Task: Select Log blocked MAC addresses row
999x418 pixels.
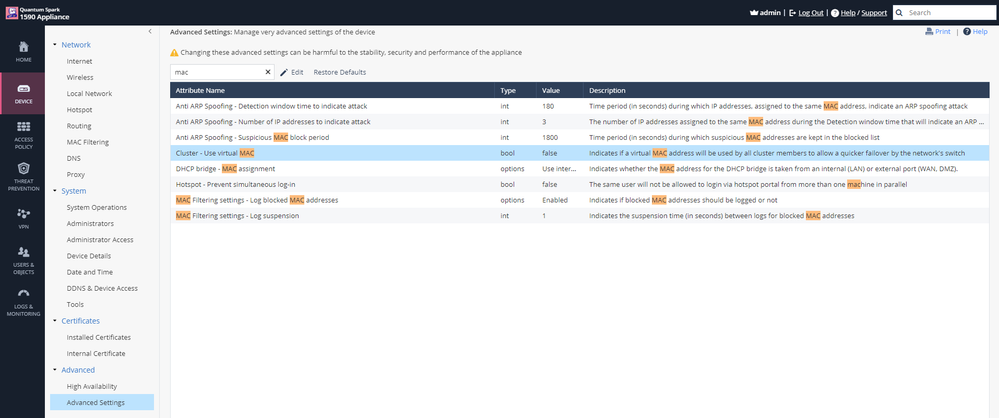Action: click(x=580, y=200)
